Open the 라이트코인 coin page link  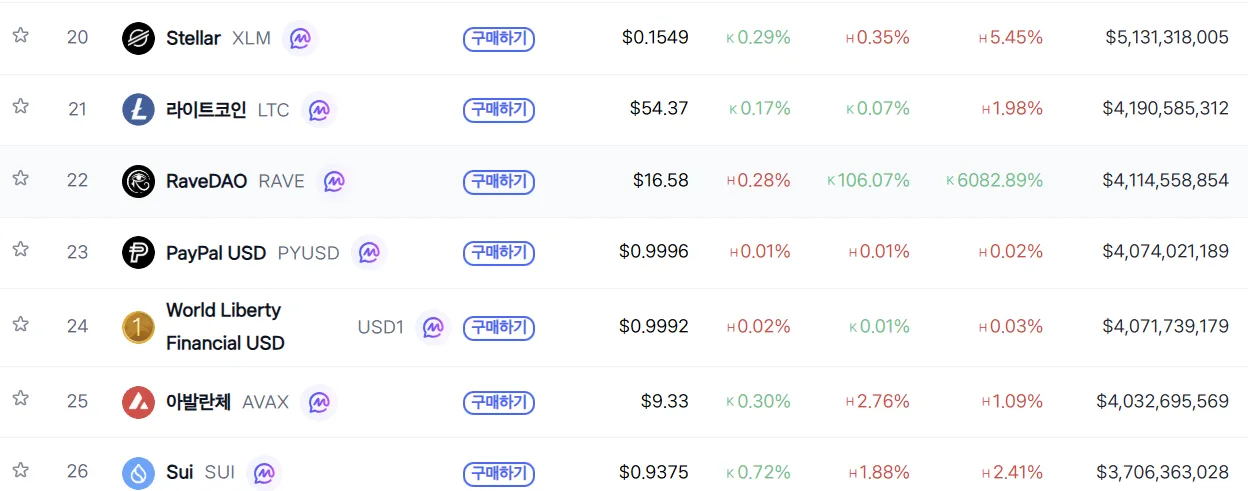pyautogui.click(x=206, y=109)
